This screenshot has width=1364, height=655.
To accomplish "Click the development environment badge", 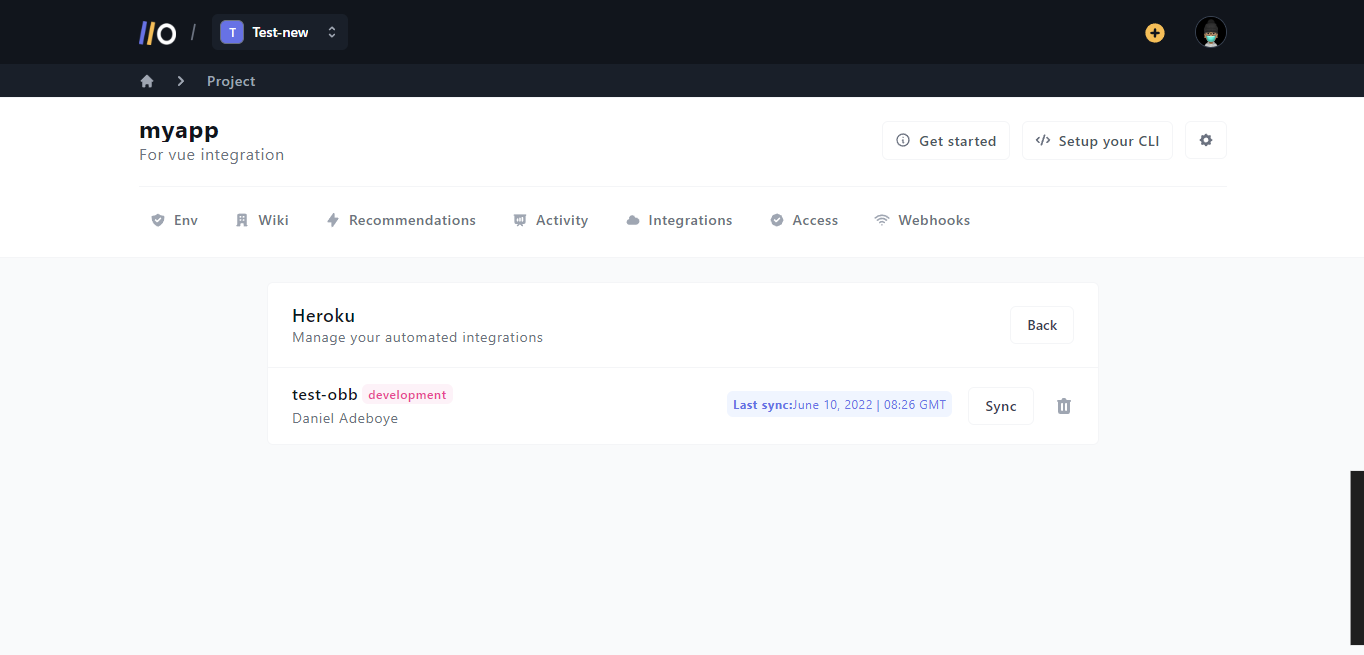I will click(x=408, y=395).
